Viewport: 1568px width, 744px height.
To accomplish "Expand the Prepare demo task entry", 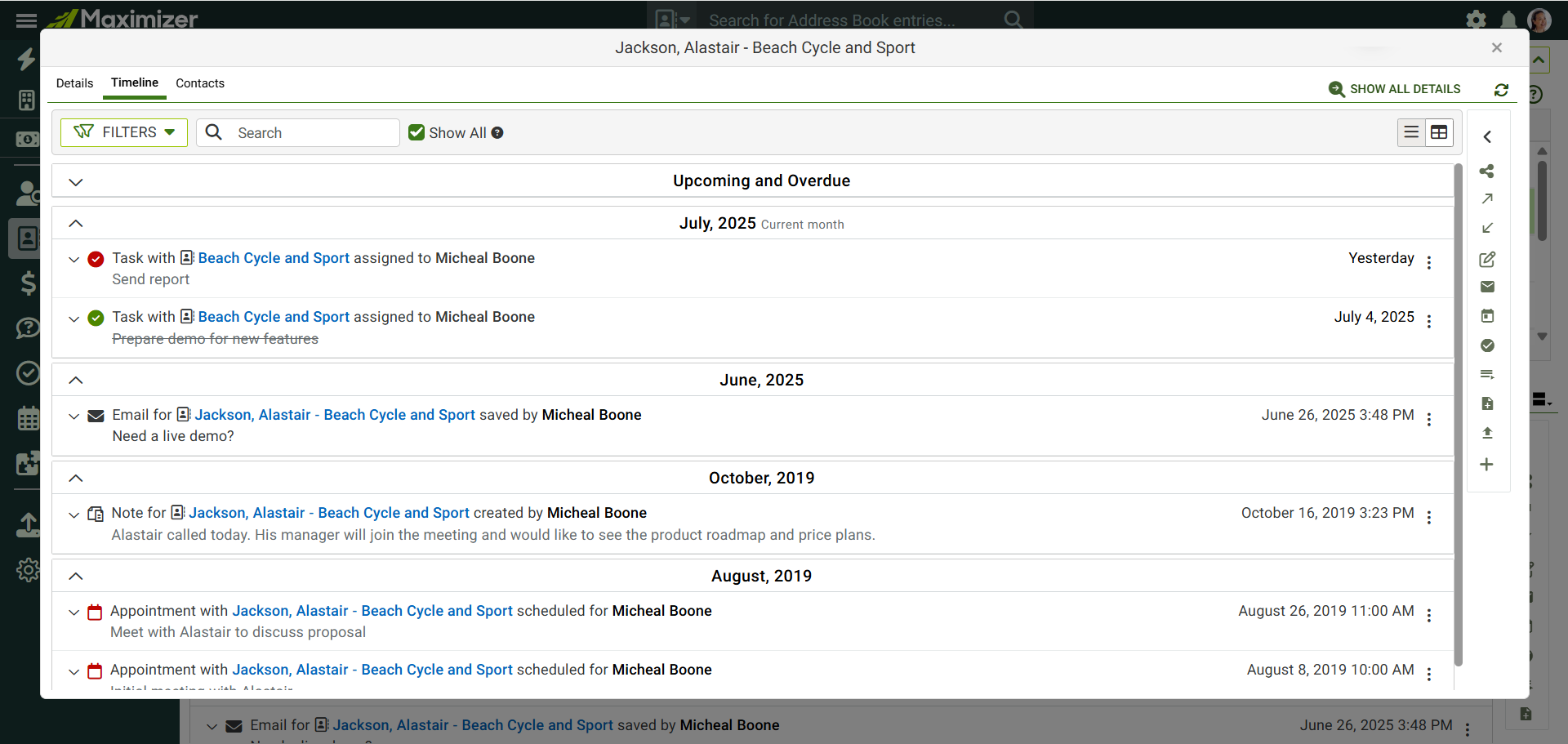I will (x=74, y=319).
